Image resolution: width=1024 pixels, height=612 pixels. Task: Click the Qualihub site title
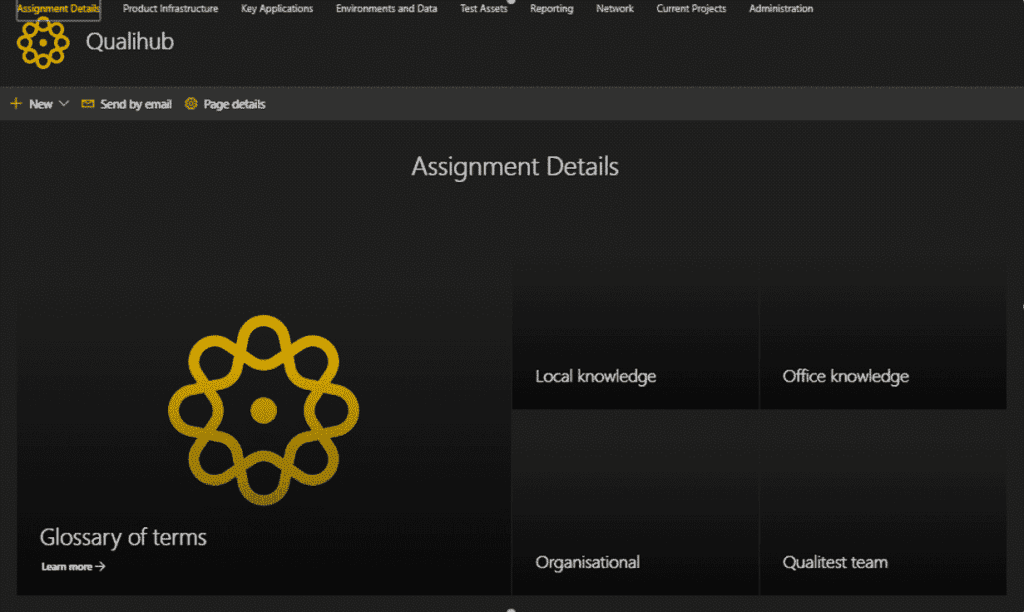[x=131, y=42]
